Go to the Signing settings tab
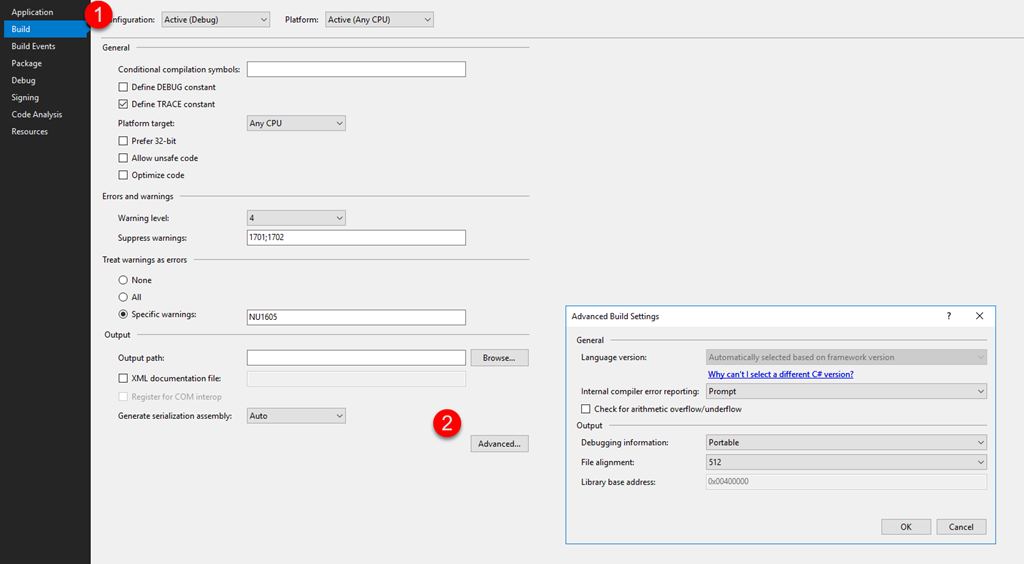 click(25, 97)
